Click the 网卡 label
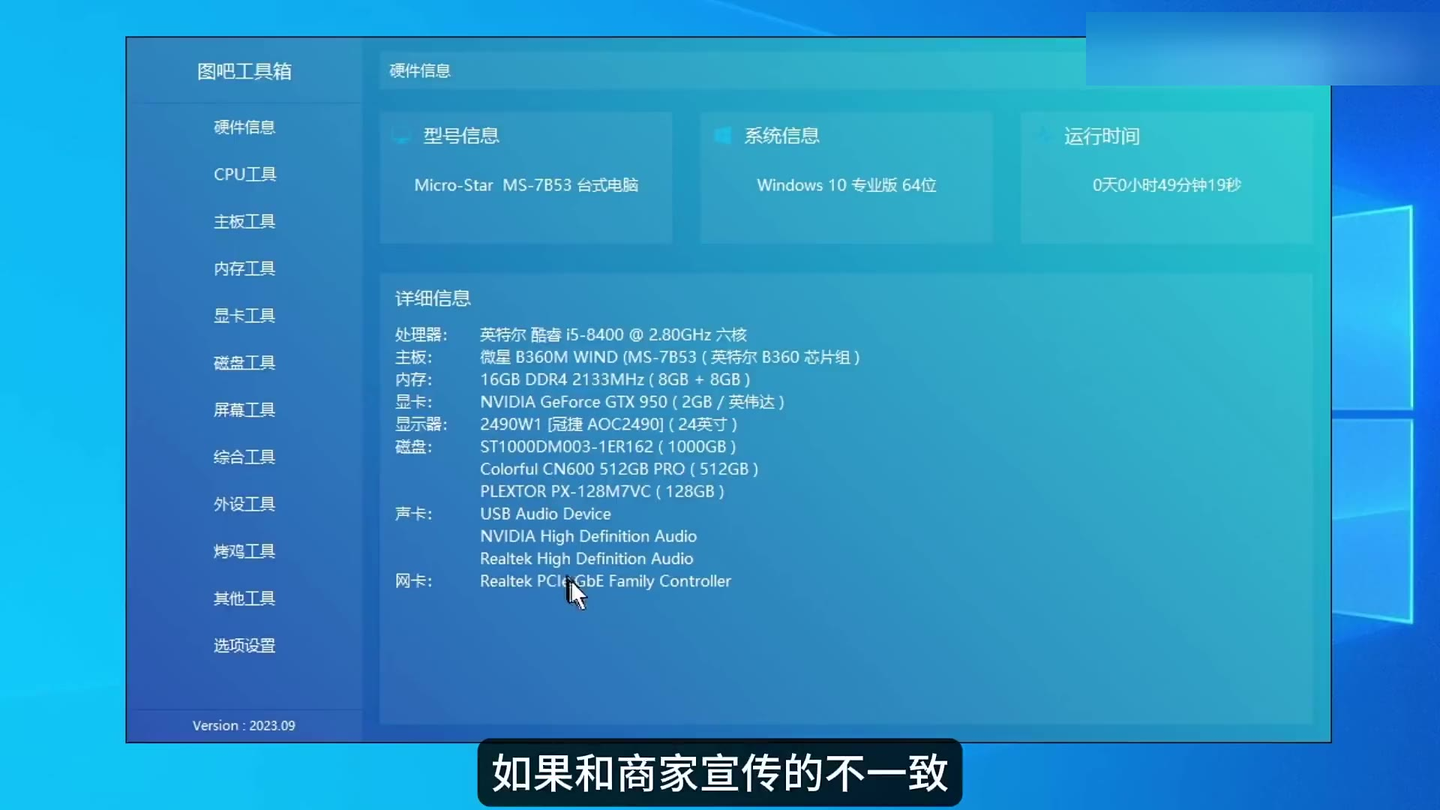This screenshot has width=1440, height=810. tap(413, 581)
